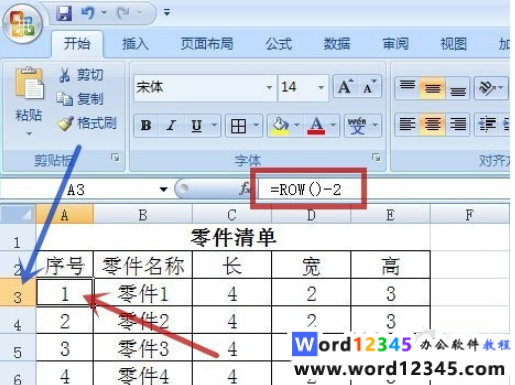Screen dimensions: 515x385
Task: Open the 页面布局 tab
Action: pyautogui.click(x=207, y=44)
